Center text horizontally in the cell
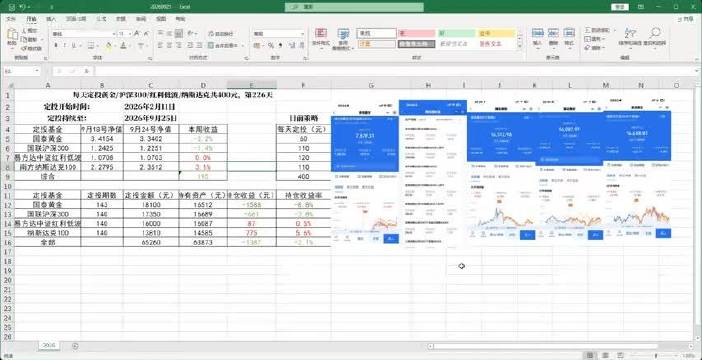Image resolution: width=702 pixels, height=360 pixels. [169, 45]
